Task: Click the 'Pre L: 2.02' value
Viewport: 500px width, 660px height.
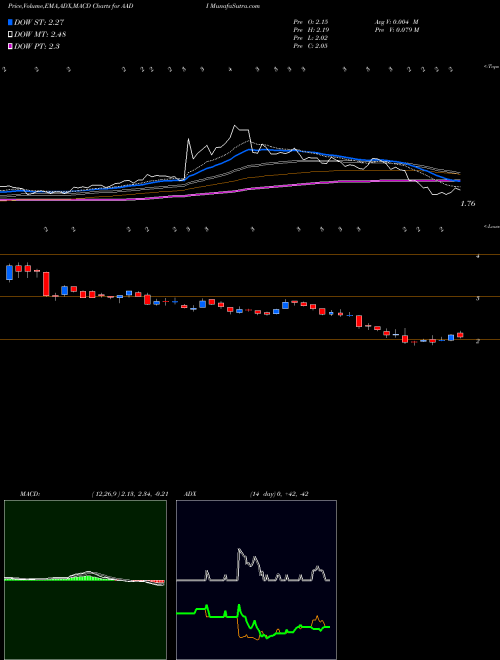Action: [311, 38]
